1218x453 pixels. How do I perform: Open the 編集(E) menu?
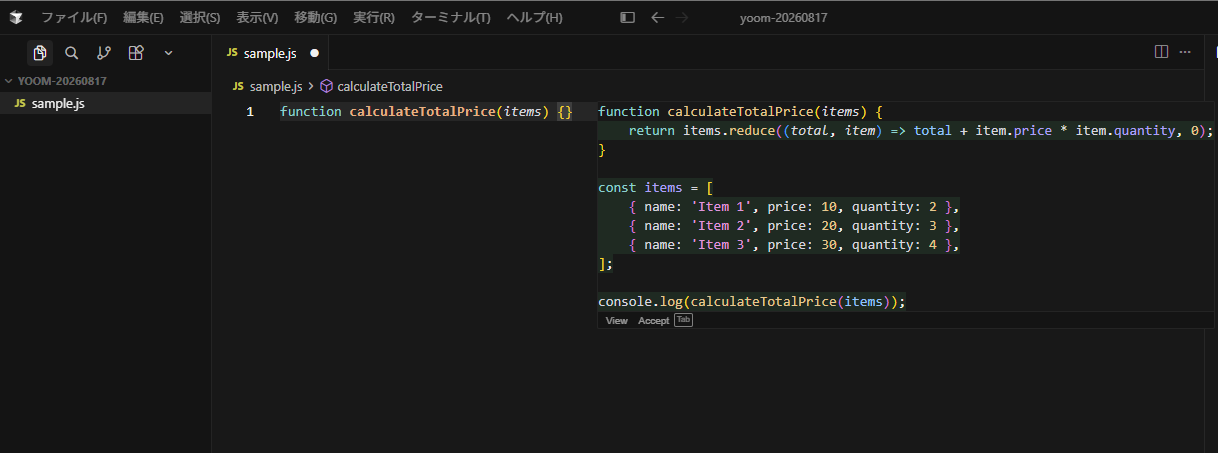pos(143,18)
